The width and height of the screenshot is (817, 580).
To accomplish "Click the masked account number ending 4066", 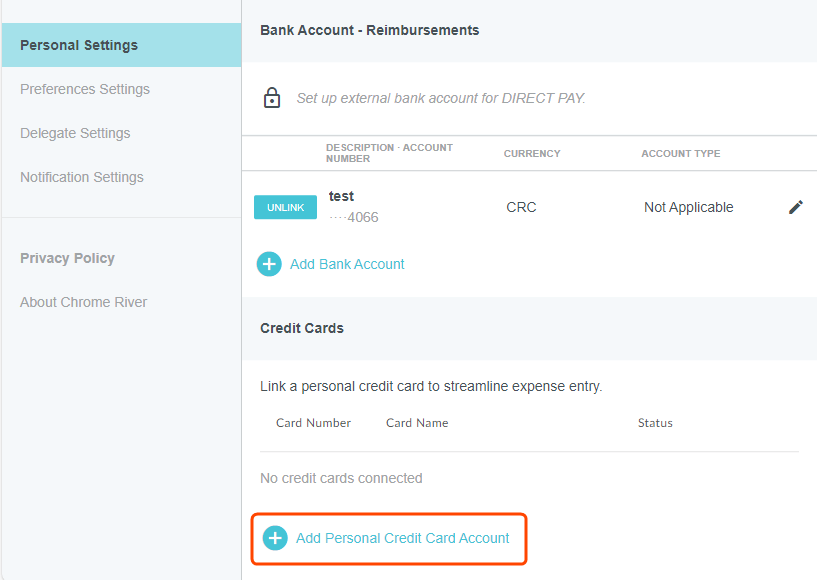I will pos(354,217).
